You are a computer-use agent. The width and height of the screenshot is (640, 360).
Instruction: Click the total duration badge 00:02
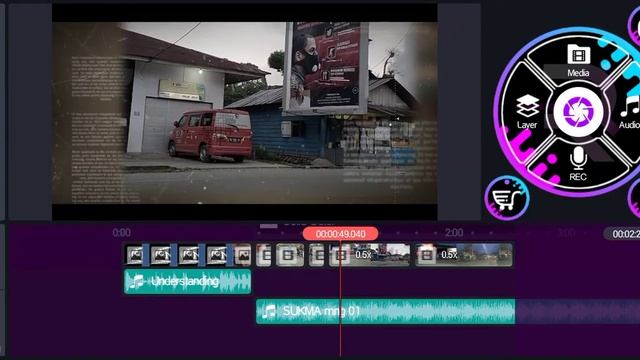[x=622, y=234]
